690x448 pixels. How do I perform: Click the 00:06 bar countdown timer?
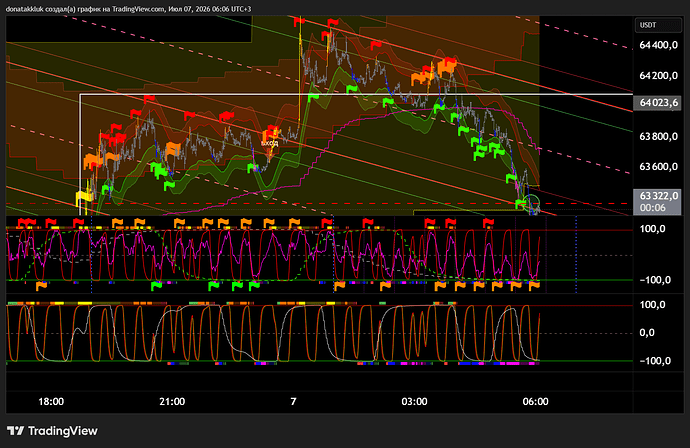[x=652, y=208]
